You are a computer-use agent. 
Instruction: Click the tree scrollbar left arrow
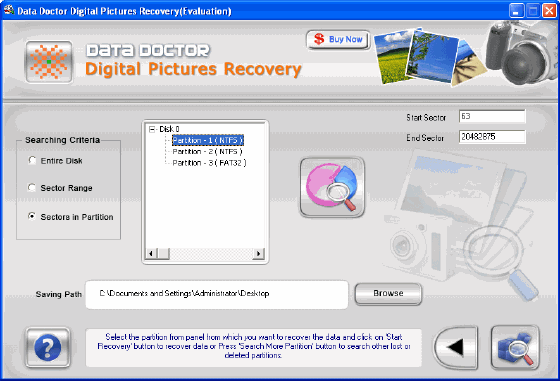[x=151, y=253]
